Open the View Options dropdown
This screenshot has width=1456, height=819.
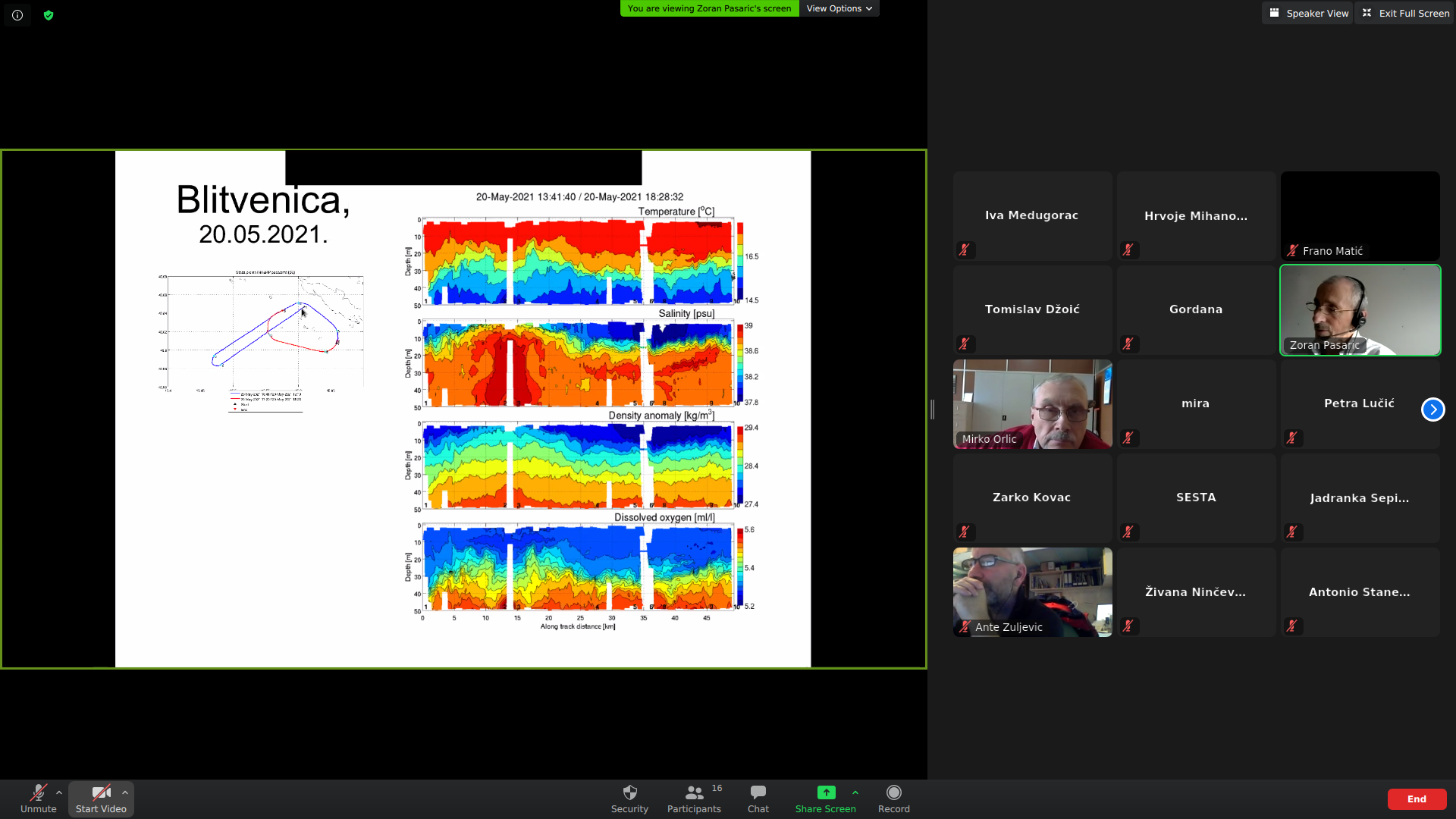[839, 8]
